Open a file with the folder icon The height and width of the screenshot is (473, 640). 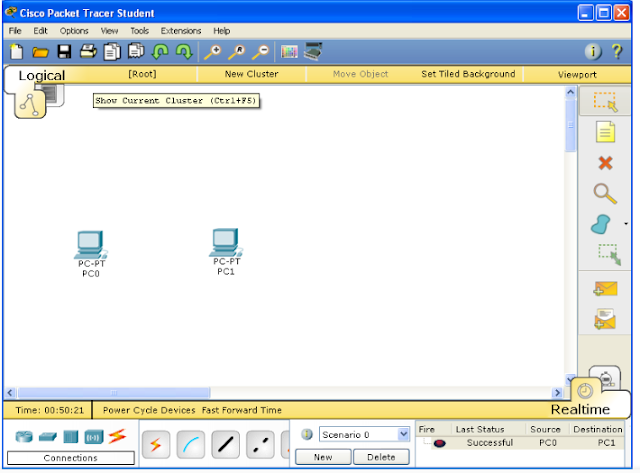tap(40, 52)
